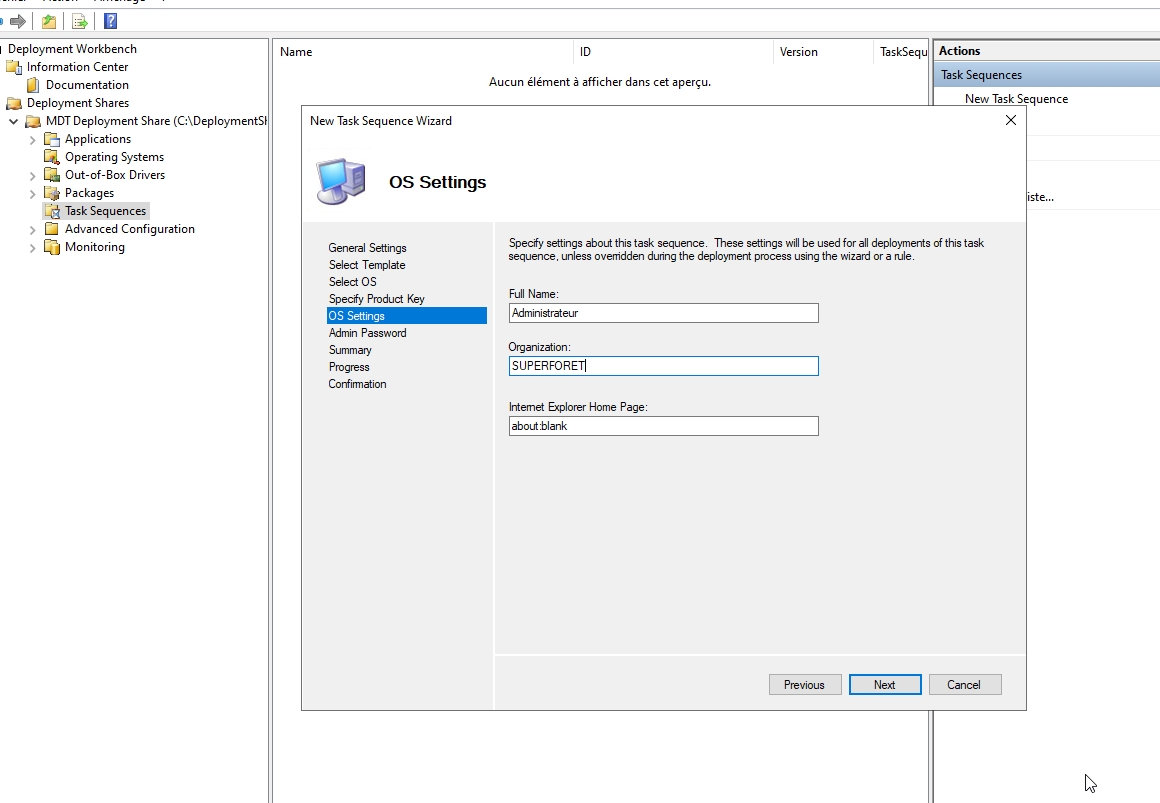
Task: Click the Full Name input field
Action: point(664,313)
